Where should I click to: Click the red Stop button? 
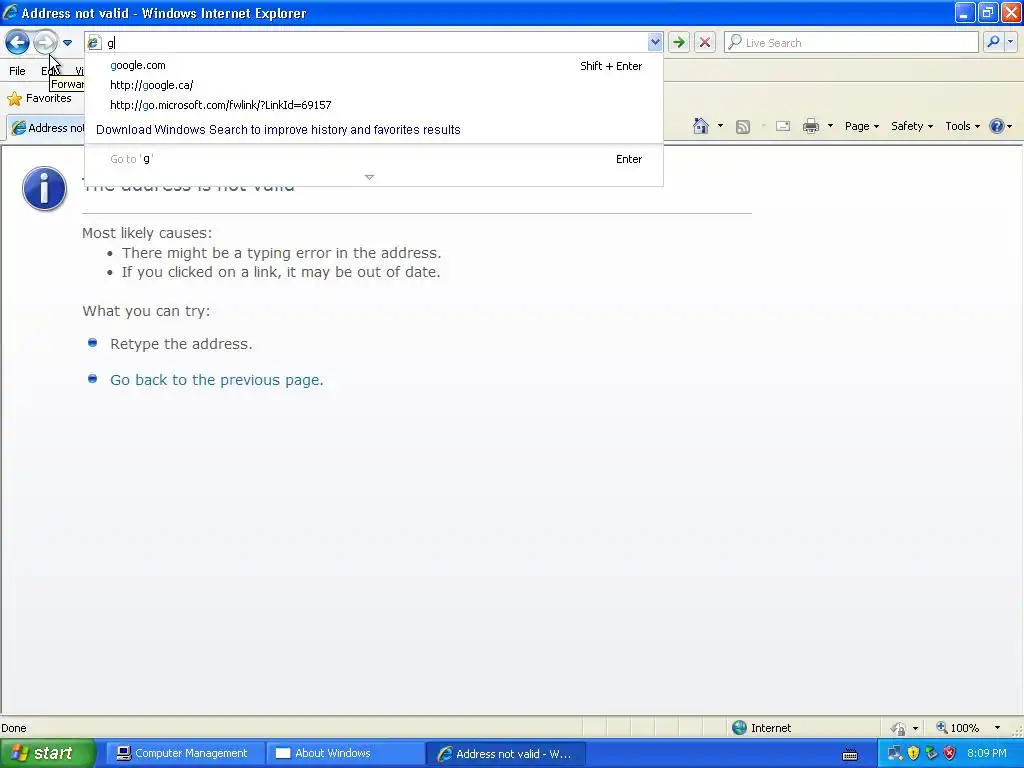click(705, 43)
